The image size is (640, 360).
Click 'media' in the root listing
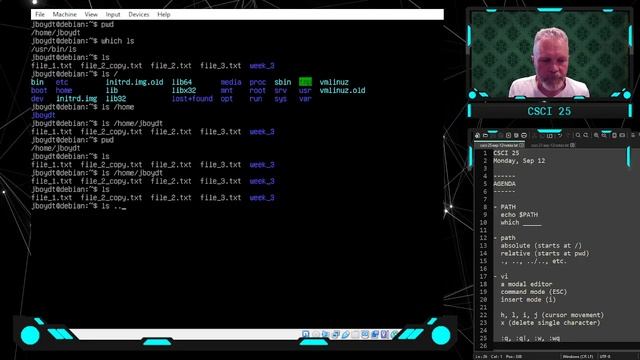point(231,82)
